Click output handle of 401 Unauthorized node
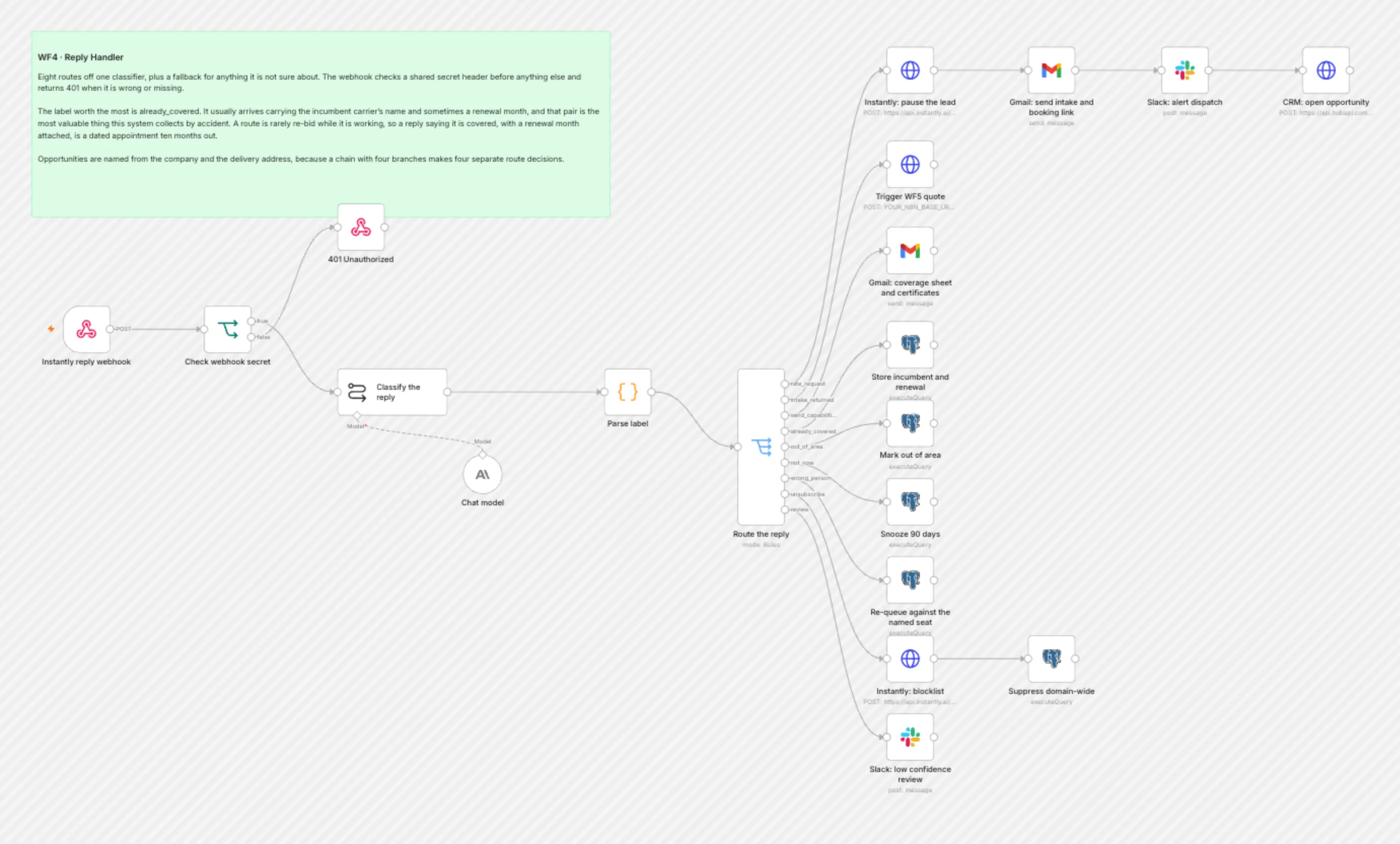 point(385,227)
